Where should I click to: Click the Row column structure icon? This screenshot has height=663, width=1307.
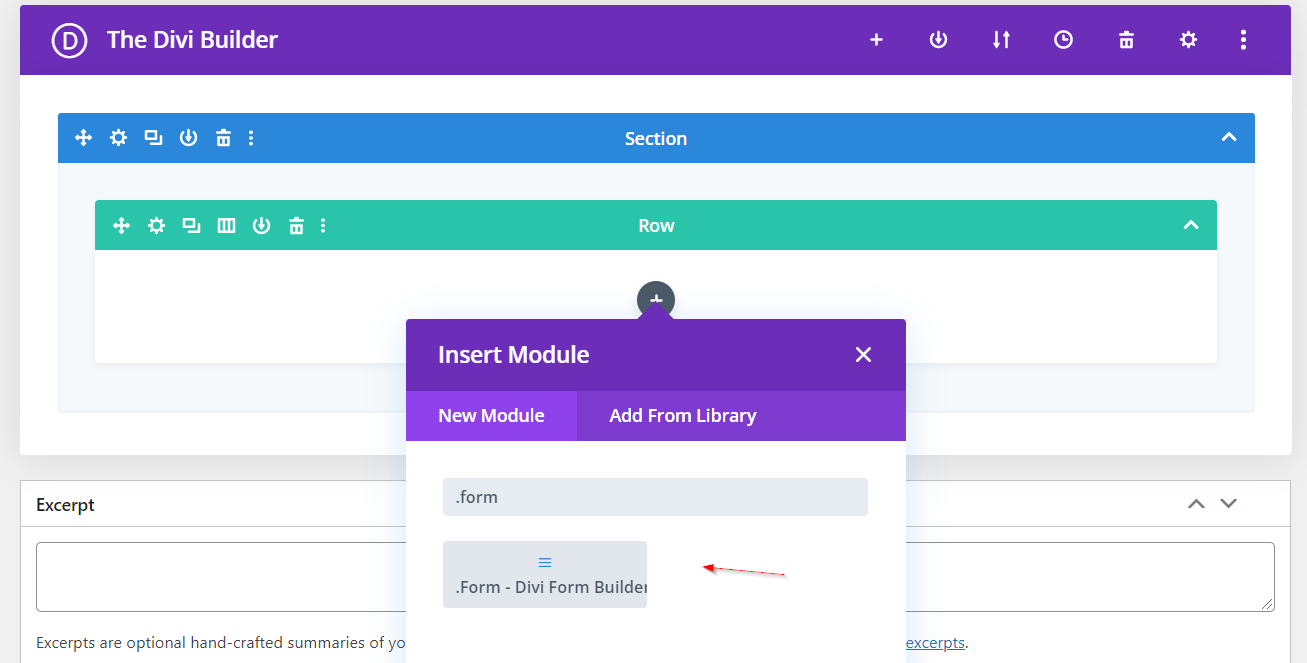tap(226, 225)
